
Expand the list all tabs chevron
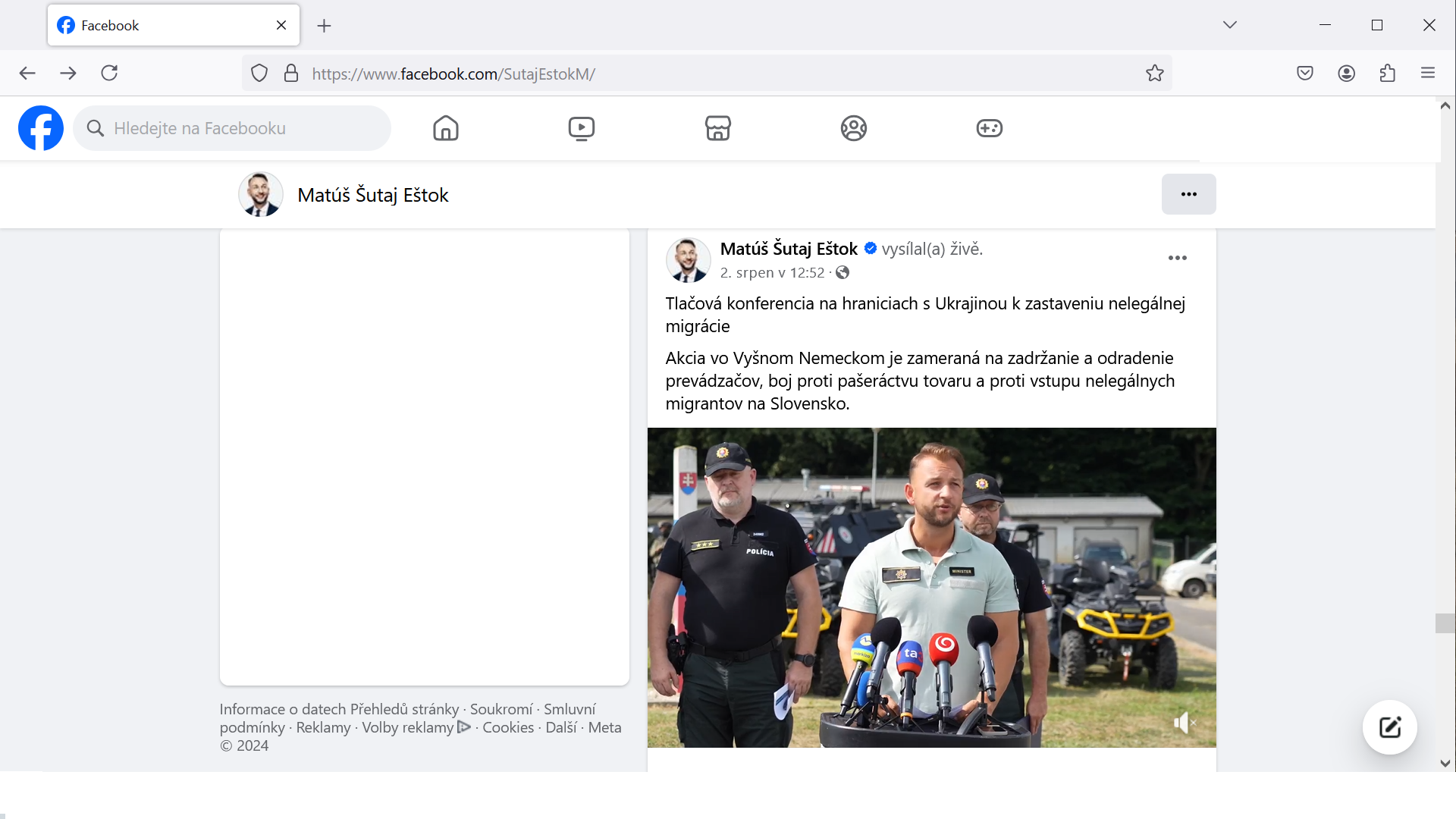point(1230,25)
